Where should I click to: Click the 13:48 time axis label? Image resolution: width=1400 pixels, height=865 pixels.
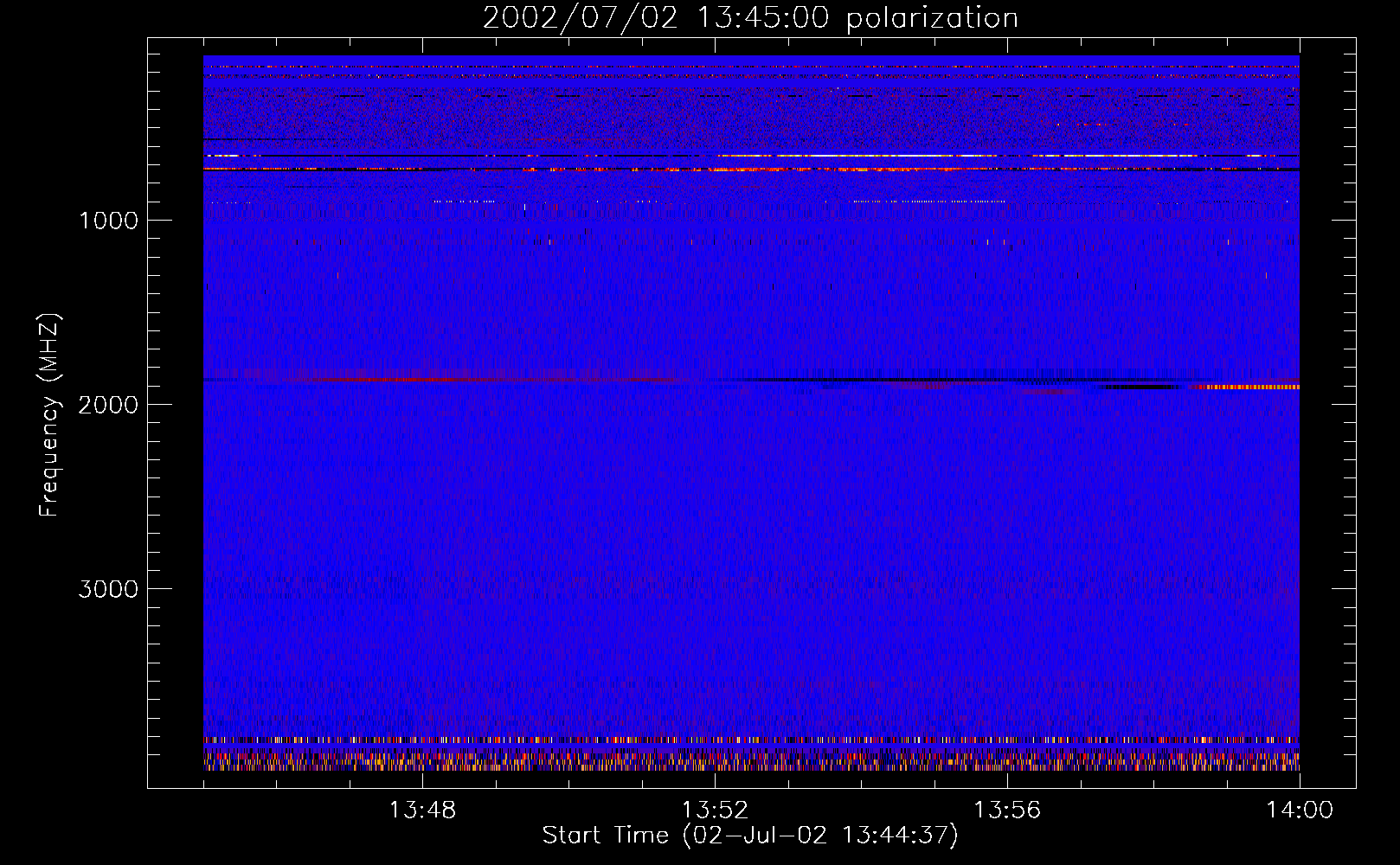pyautogui.click(x=422, y=811)
